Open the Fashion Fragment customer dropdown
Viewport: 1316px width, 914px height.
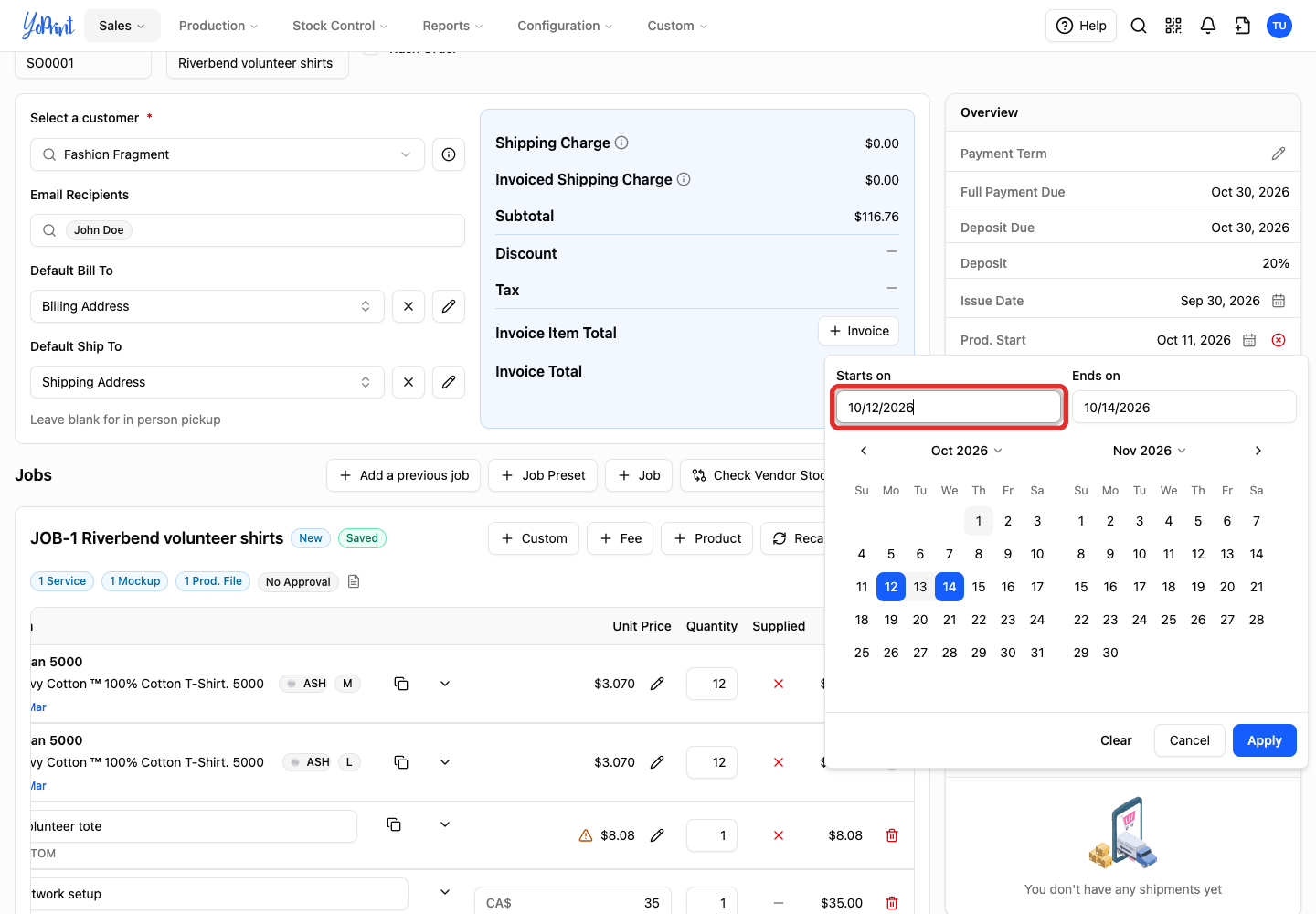(228, 154)
